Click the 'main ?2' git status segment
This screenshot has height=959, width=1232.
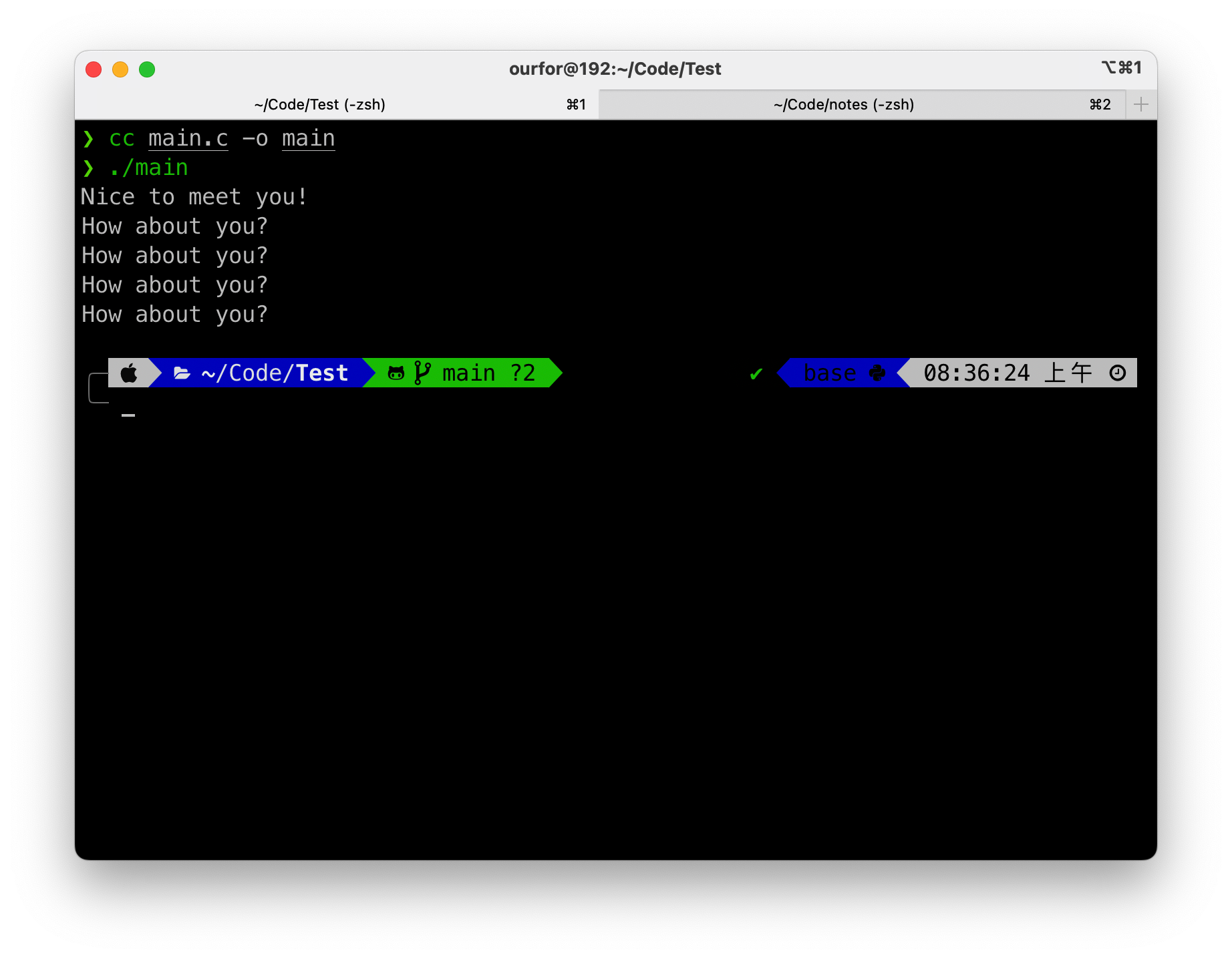[488, 373]
